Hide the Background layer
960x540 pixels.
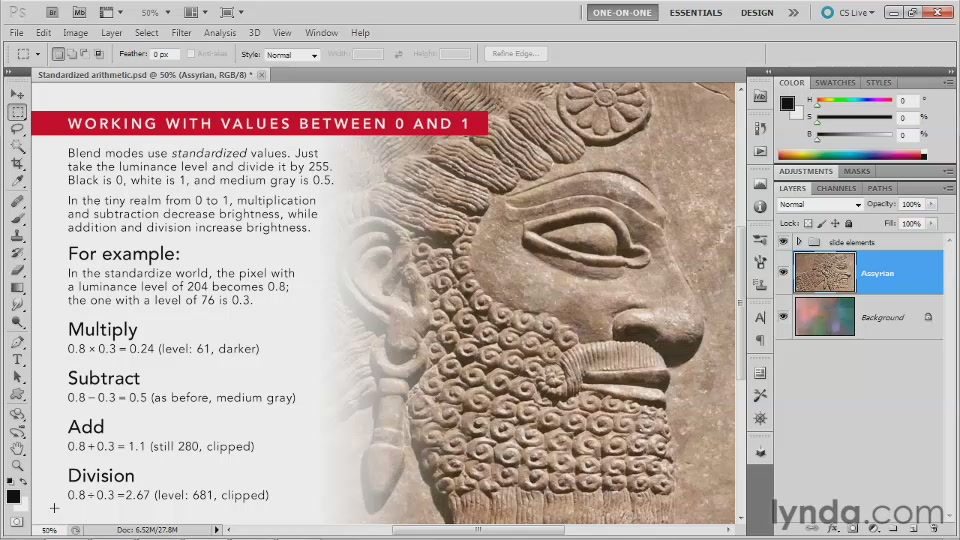point(783,317)
